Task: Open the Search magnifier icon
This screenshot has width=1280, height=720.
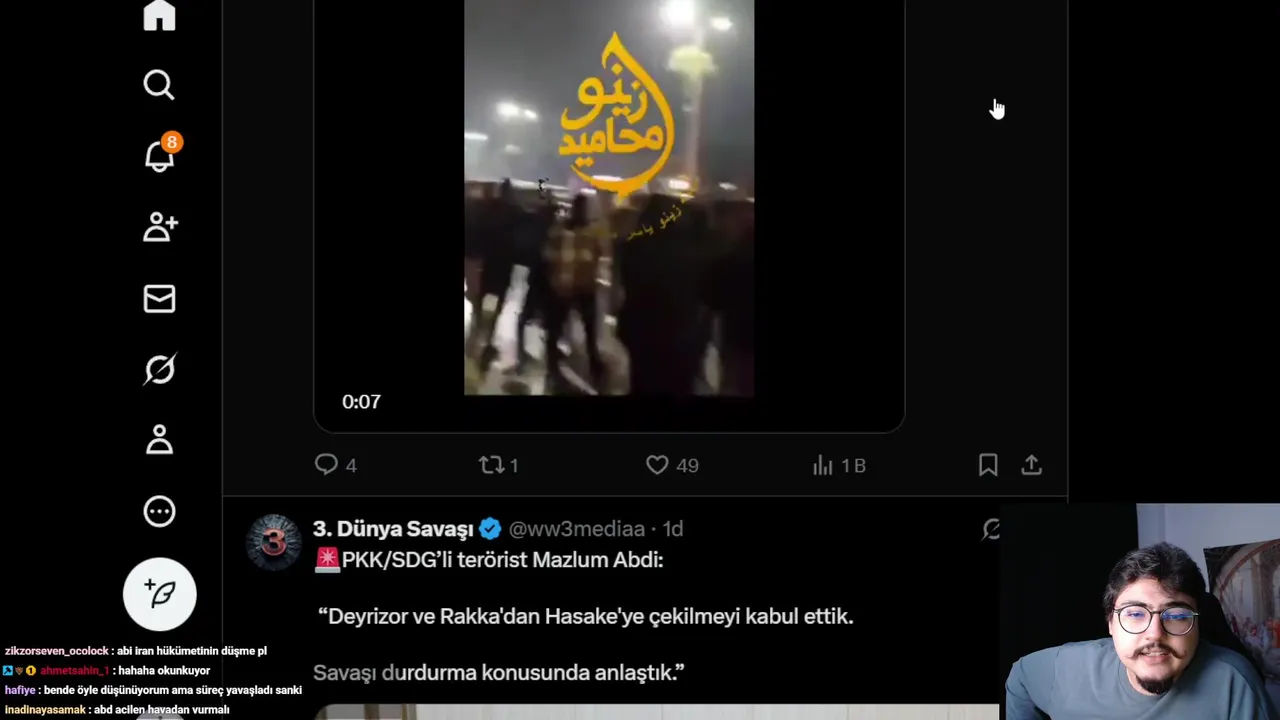Action: pos(159,85)
